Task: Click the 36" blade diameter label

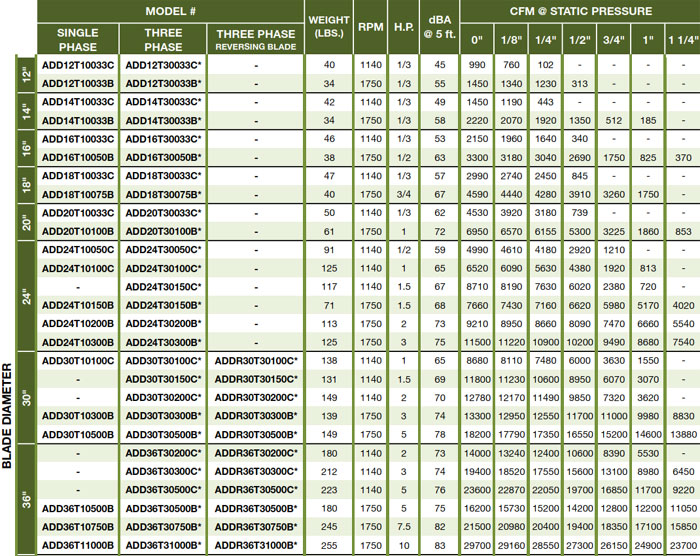Action: pyautogui.click(x=27, y=500)
